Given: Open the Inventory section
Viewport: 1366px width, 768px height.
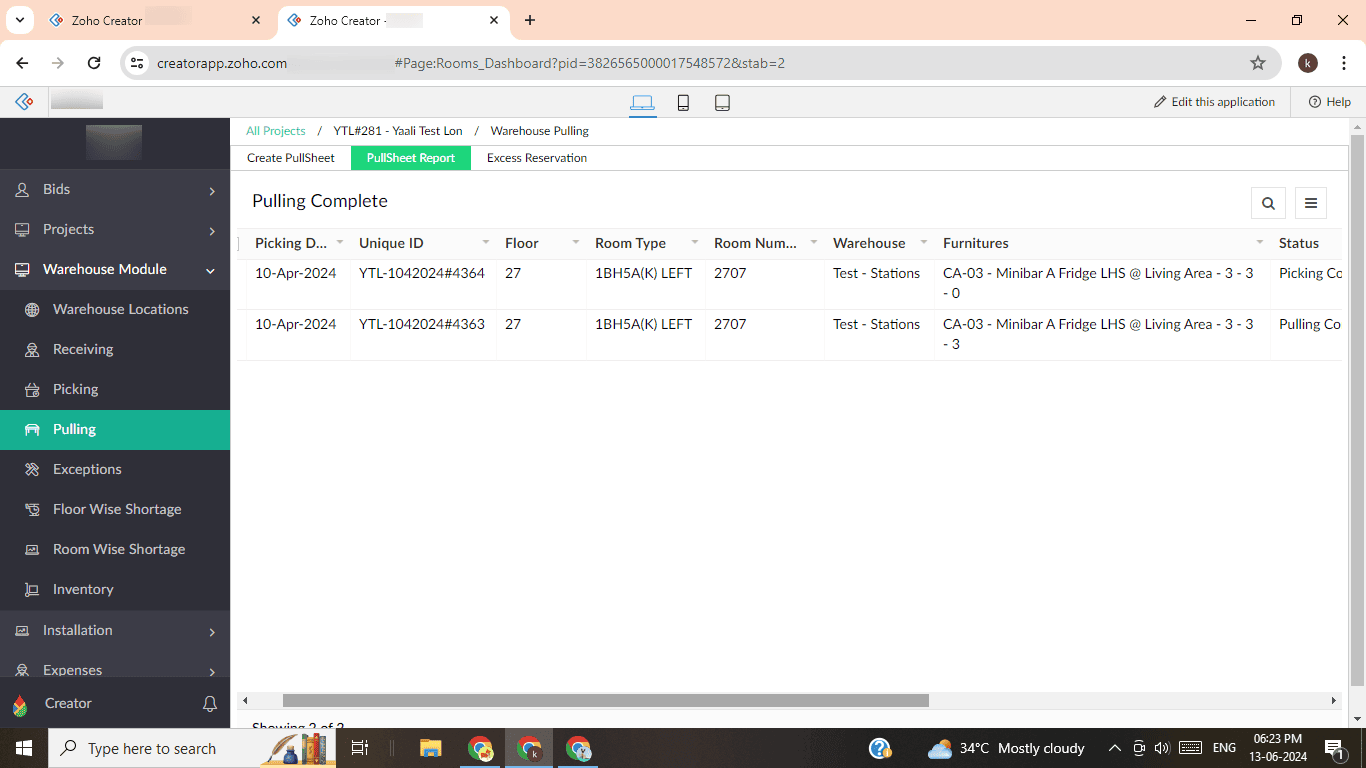Looking at the screenshot, I should tap(84, 589).
